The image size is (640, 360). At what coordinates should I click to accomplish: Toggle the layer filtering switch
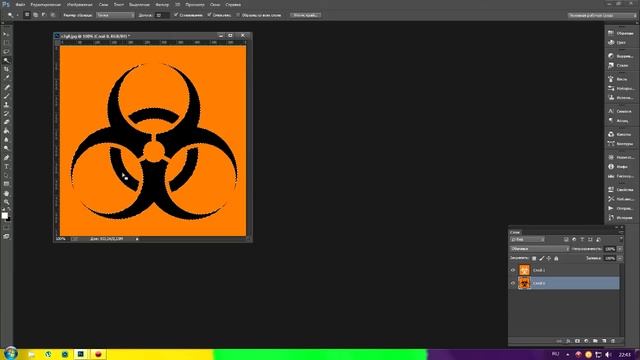point(621,239)
